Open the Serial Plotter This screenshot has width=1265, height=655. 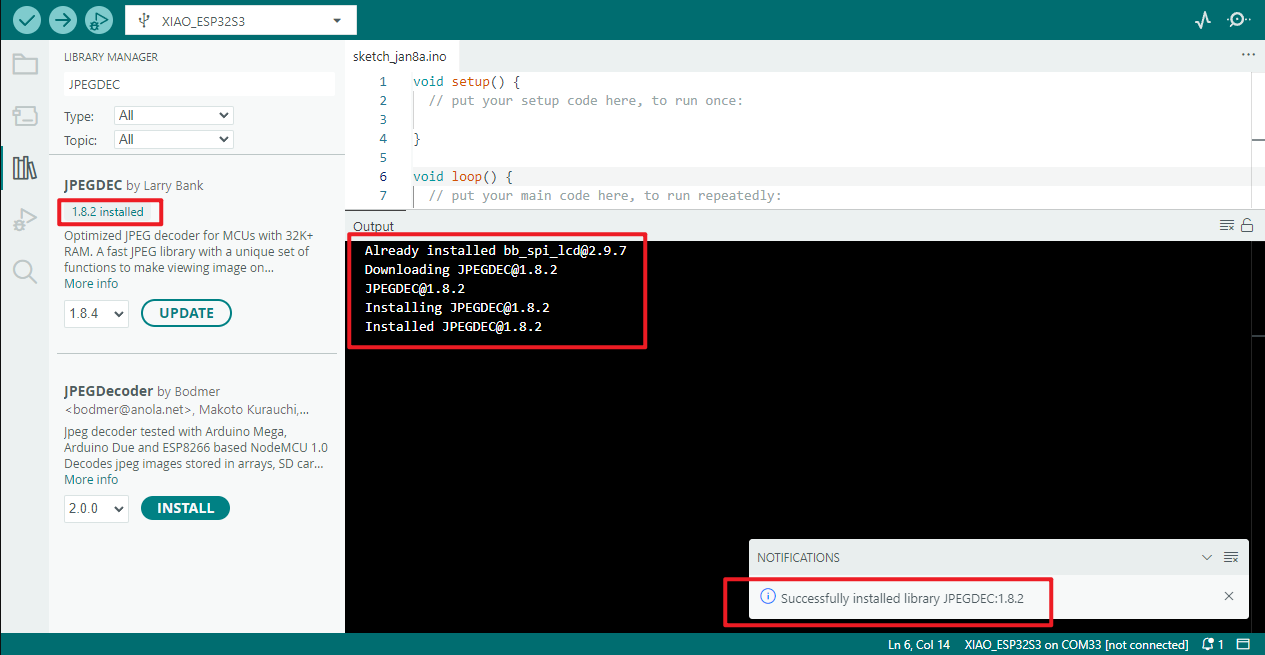(x=1203, y=20)
